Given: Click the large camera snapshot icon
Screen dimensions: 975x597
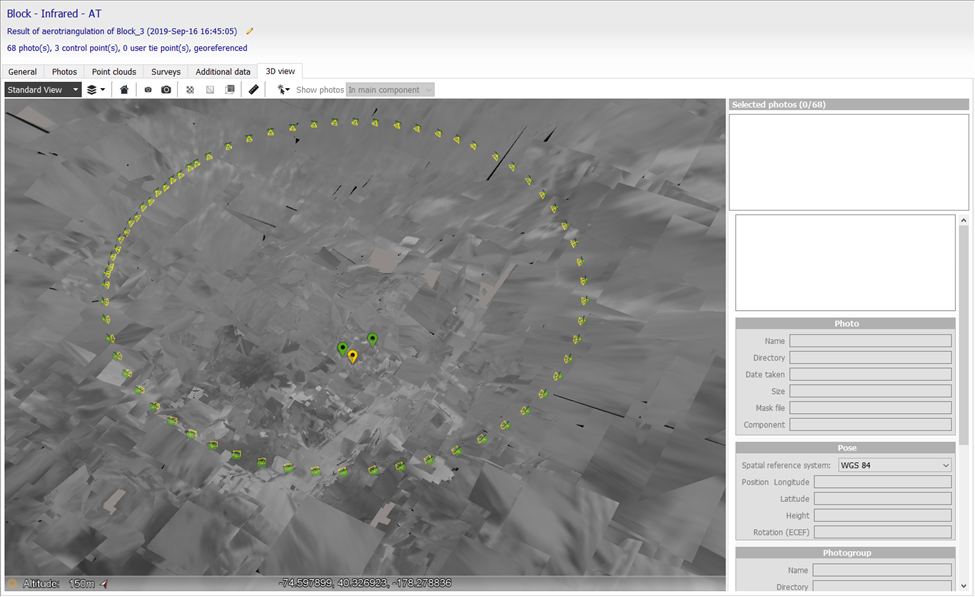Looking at the screenshot, I should pos(166,90).
